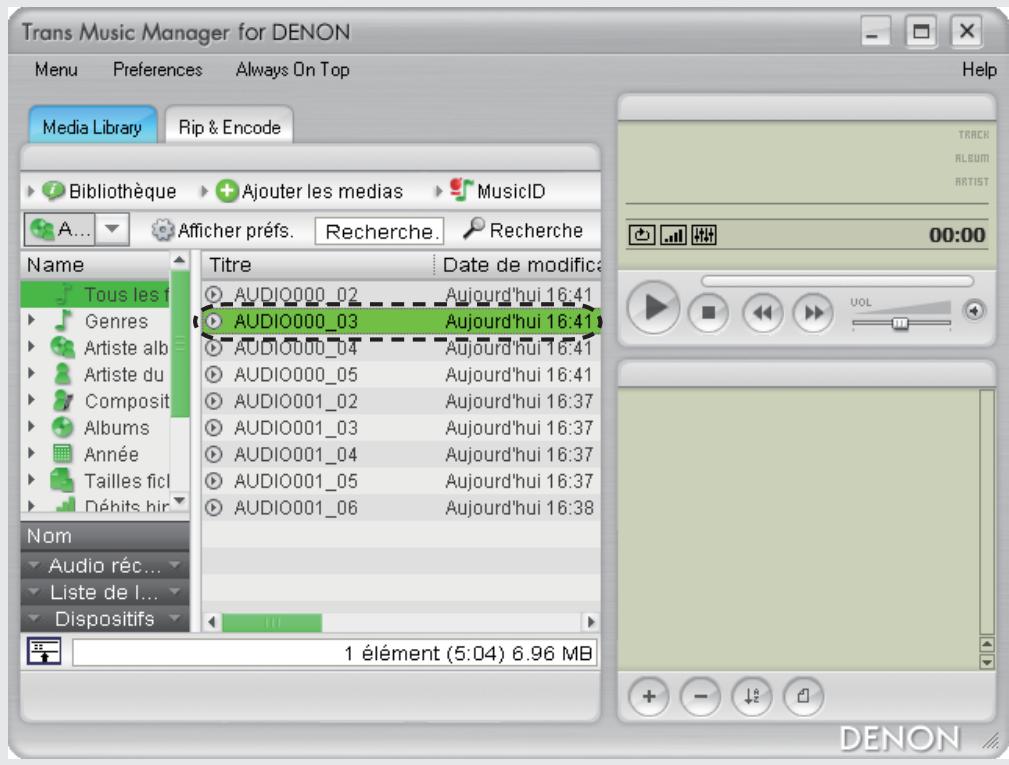Toggle Always On Top

click(293, 69)
